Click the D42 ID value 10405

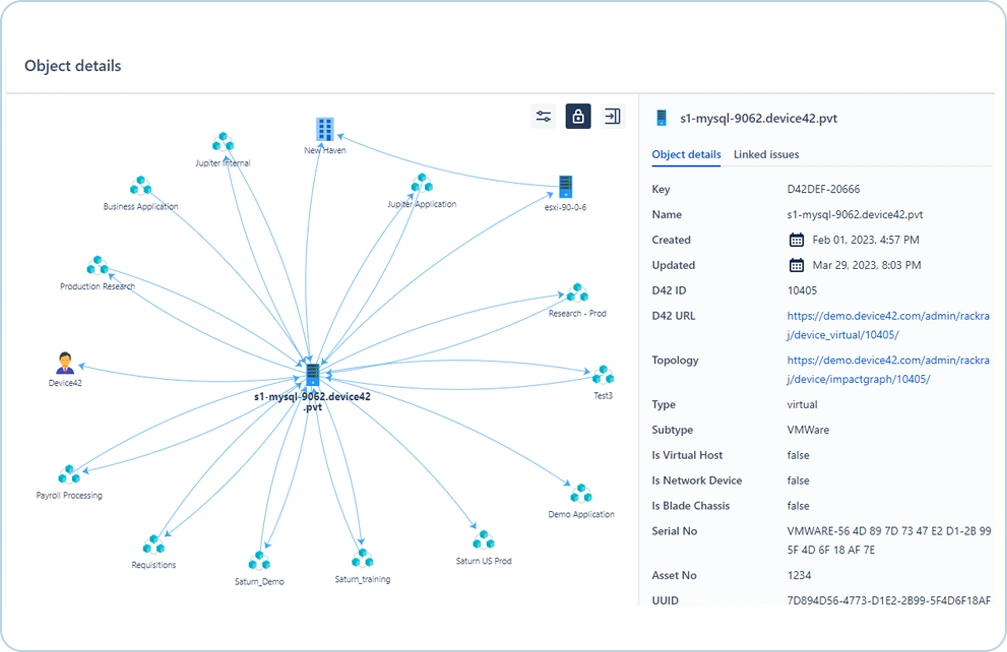point(802,290)
